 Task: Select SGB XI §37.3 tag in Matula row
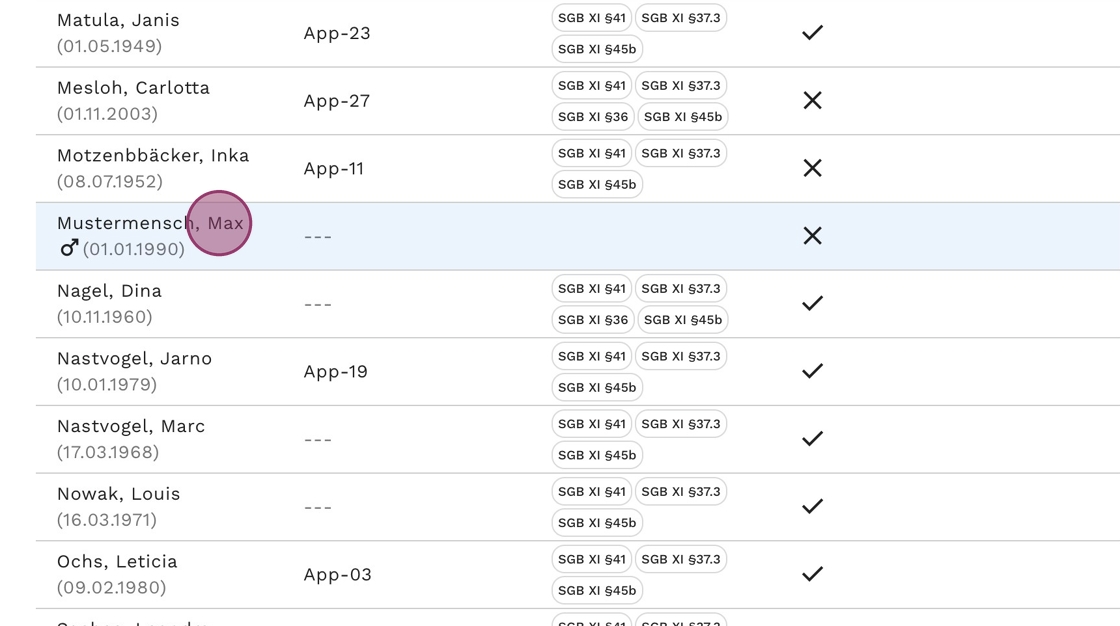pos(680,18)
